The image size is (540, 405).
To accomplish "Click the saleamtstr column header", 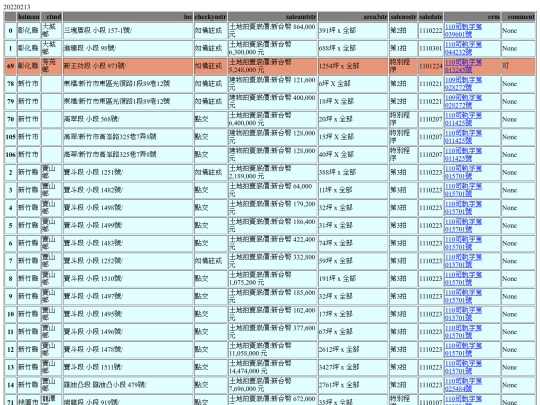I will (x=272, y=17).
